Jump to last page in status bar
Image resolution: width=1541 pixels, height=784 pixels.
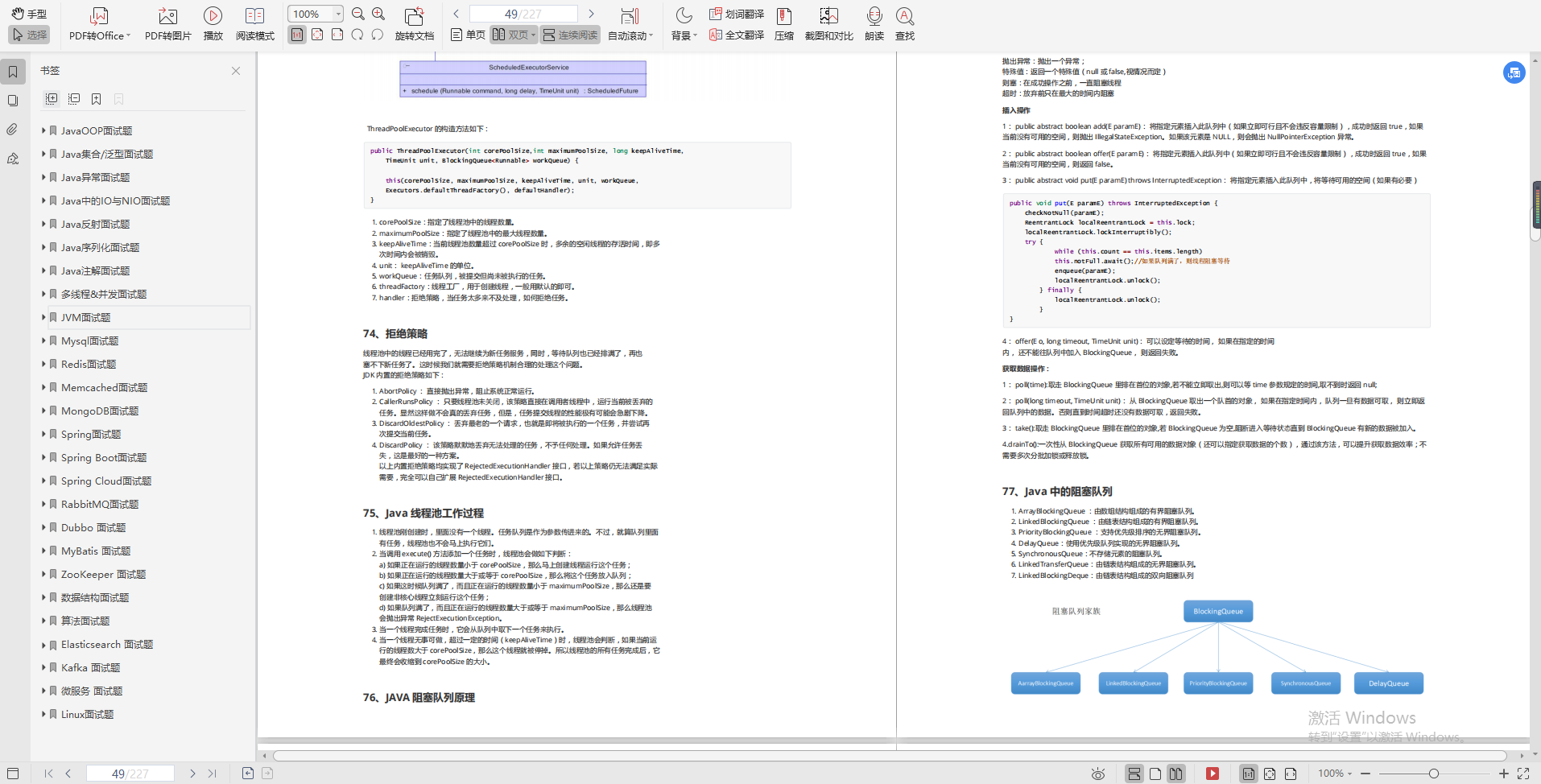(x=212, y=774)
